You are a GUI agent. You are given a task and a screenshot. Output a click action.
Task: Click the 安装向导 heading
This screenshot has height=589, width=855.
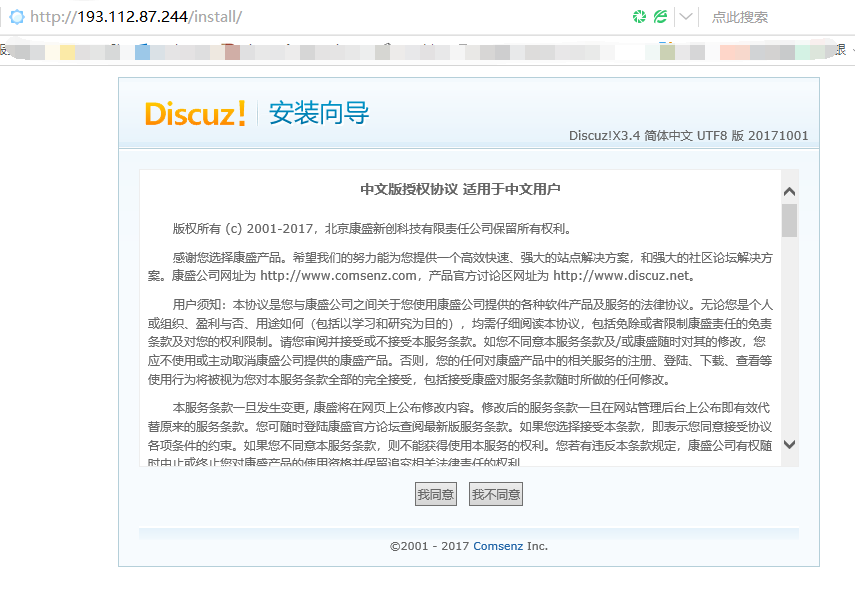coord(319,113)
